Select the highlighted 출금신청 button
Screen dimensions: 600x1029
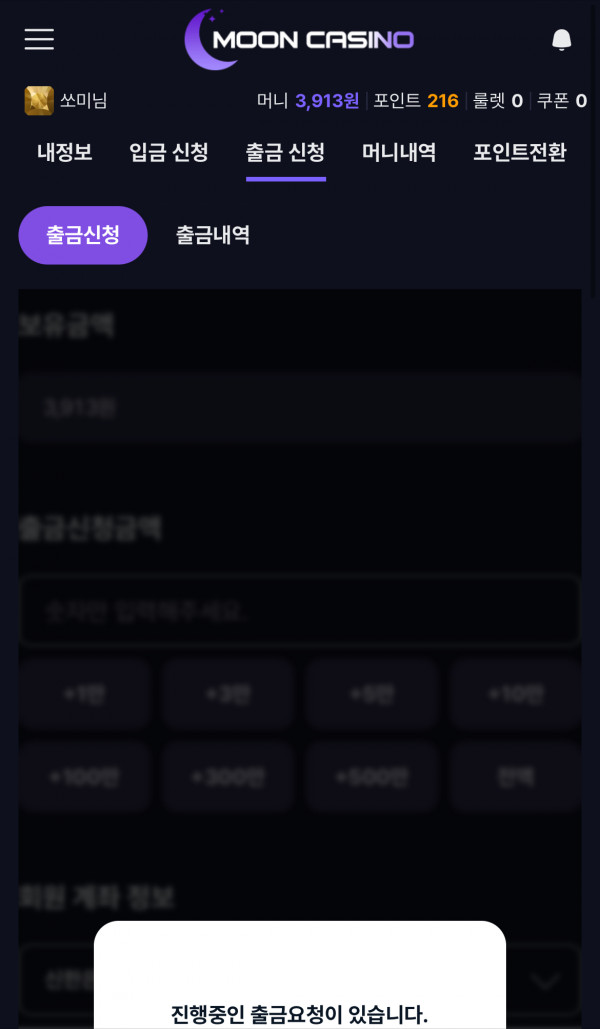tap(83, 236)
